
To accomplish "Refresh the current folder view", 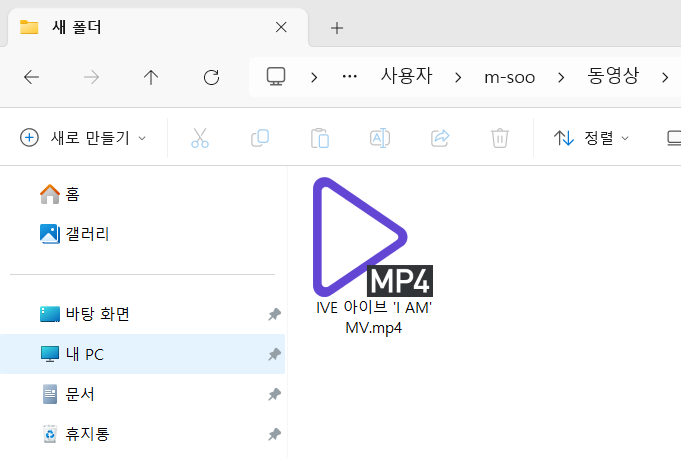I will coord(212,77).
